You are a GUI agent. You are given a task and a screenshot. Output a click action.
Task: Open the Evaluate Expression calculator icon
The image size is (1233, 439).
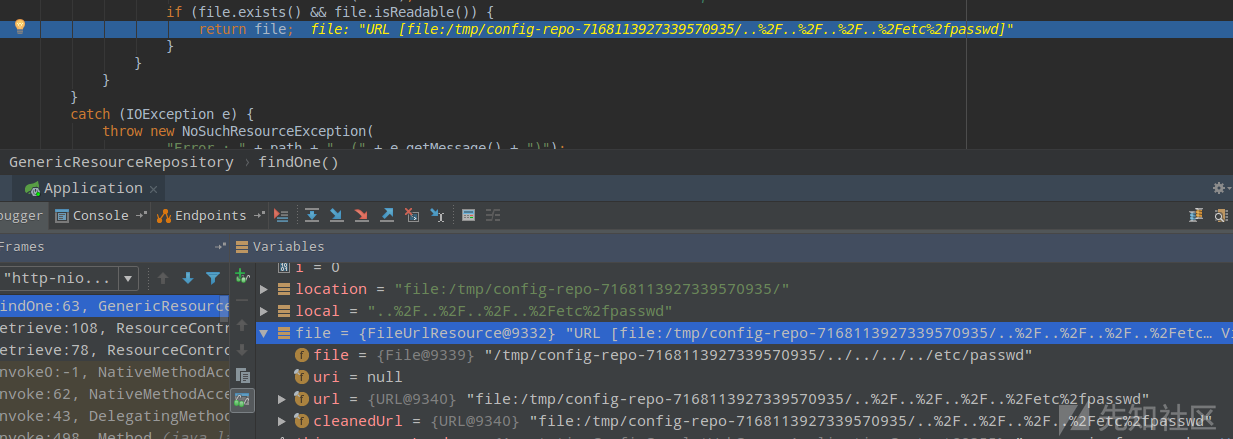point(468,215)
